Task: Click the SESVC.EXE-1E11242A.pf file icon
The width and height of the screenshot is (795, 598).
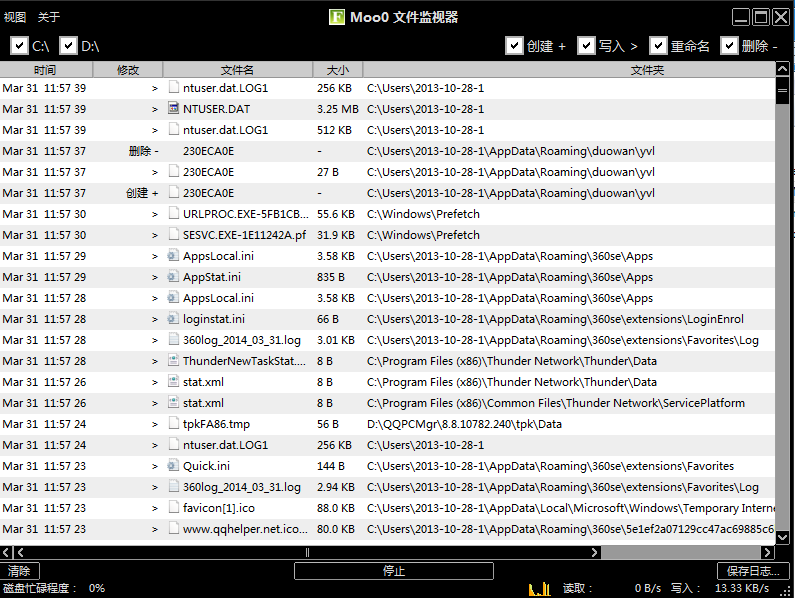Action: pos(174,234)
